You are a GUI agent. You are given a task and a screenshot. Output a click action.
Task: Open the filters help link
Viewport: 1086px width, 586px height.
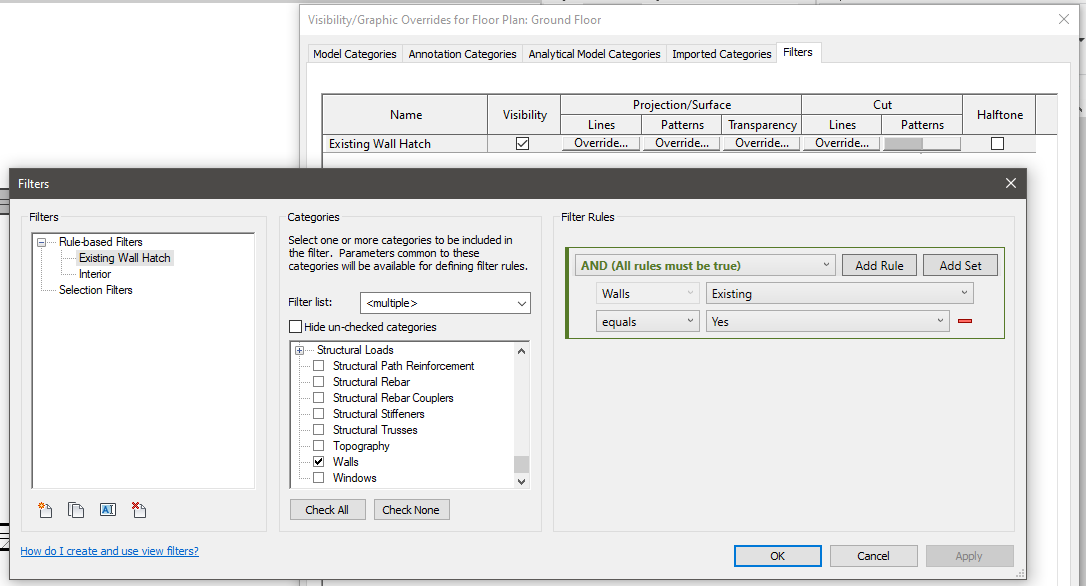pyautogui.click(x=109, y=551)
